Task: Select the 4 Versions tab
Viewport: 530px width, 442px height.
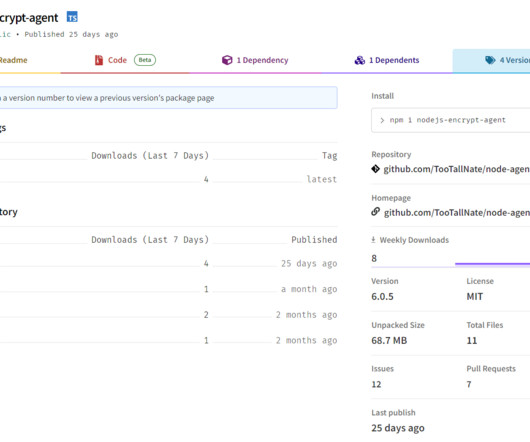Action: [491, 61]
